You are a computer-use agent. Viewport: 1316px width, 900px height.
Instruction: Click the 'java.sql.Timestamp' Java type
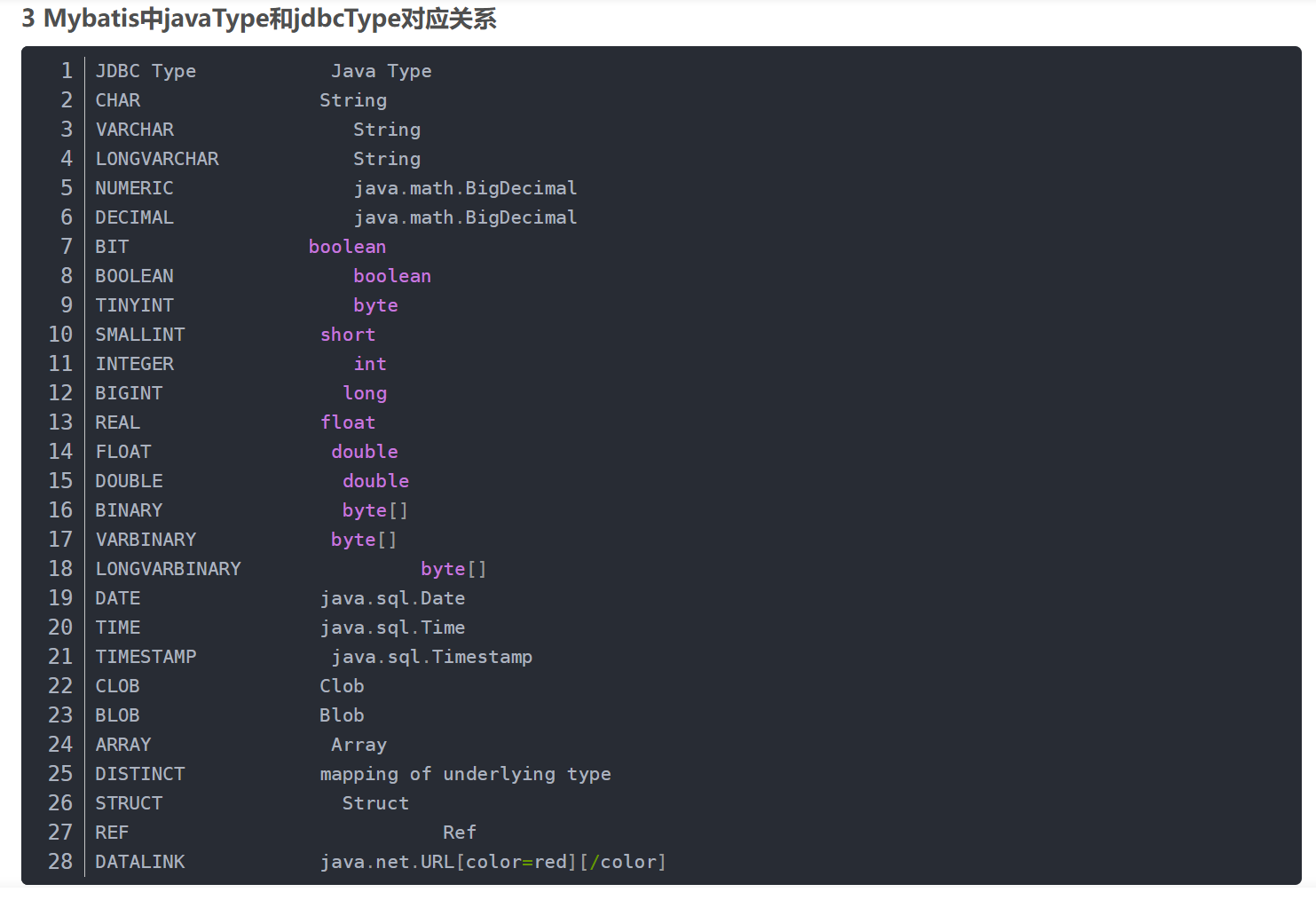431,657
